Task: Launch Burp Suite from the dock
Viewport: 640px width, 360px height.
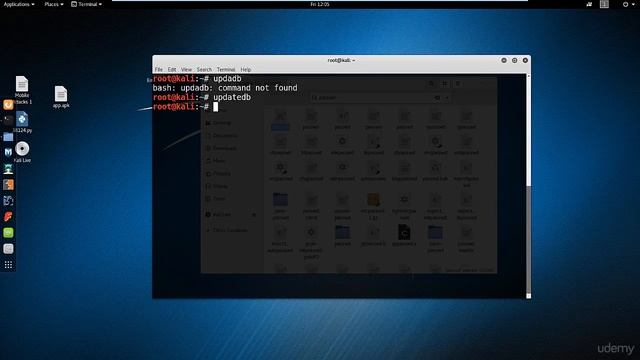Action: (x=8, y=184)
